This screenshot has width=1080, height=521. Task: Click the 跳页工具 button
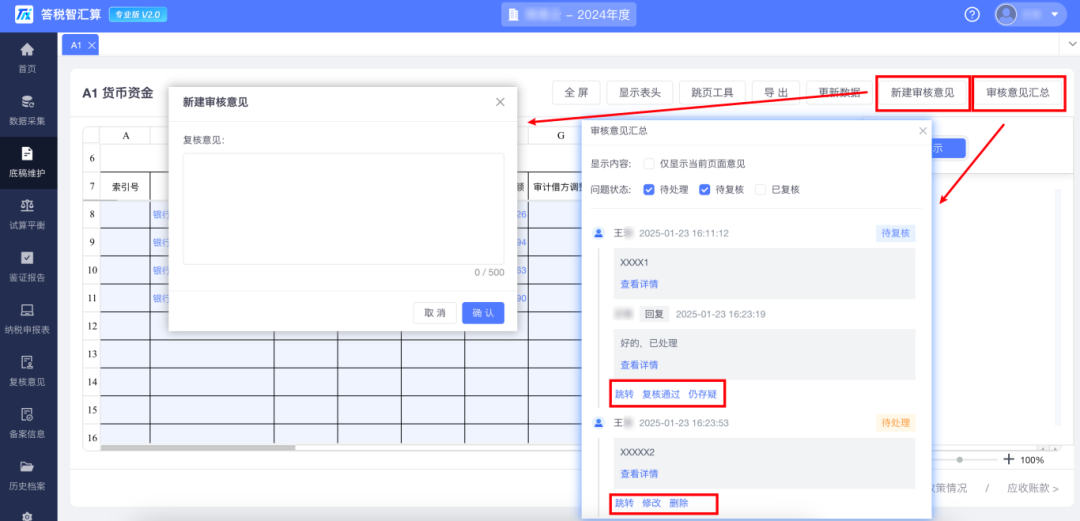(712, 93)
